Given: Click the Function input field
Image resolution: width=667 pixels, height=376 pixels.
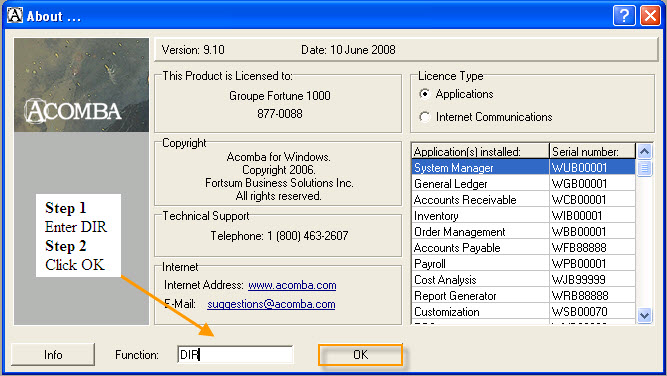Looking at the screenshot, I should coord(235,354).
